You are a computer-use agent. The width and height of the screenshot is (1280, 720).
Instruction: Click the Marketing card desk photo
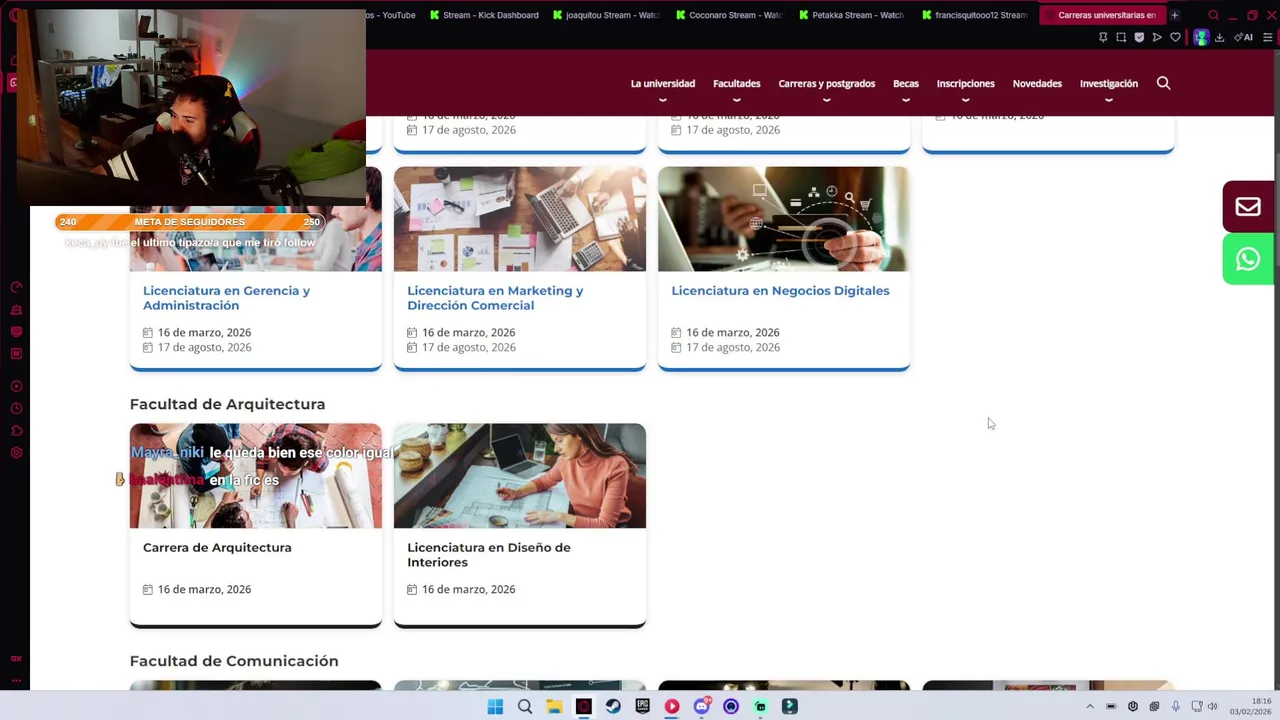pyautogui.click(x=520, y=219)
